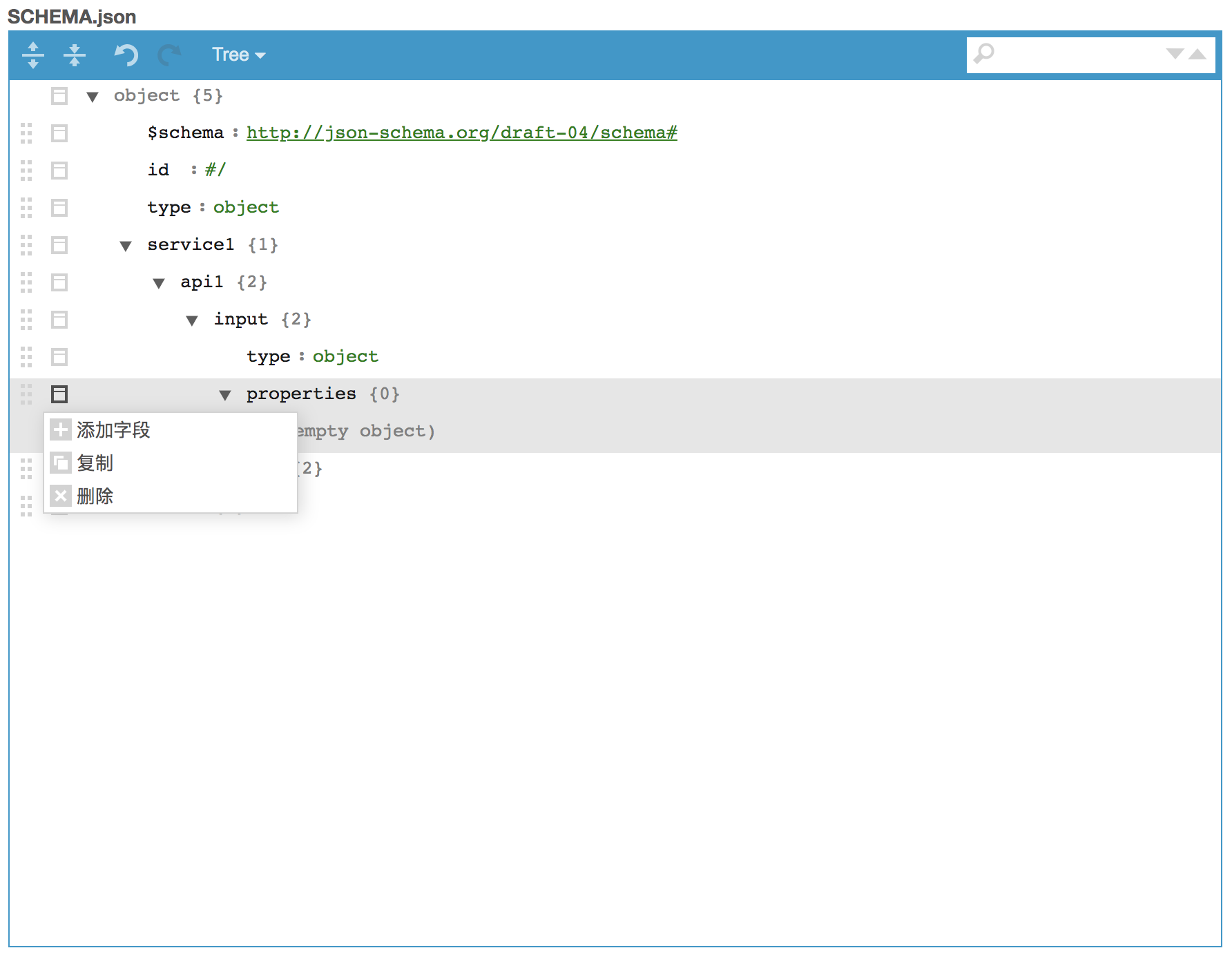Open action menu for input's type row
The height and width of the screenshot is (957, 1232).
pos(59,357)
